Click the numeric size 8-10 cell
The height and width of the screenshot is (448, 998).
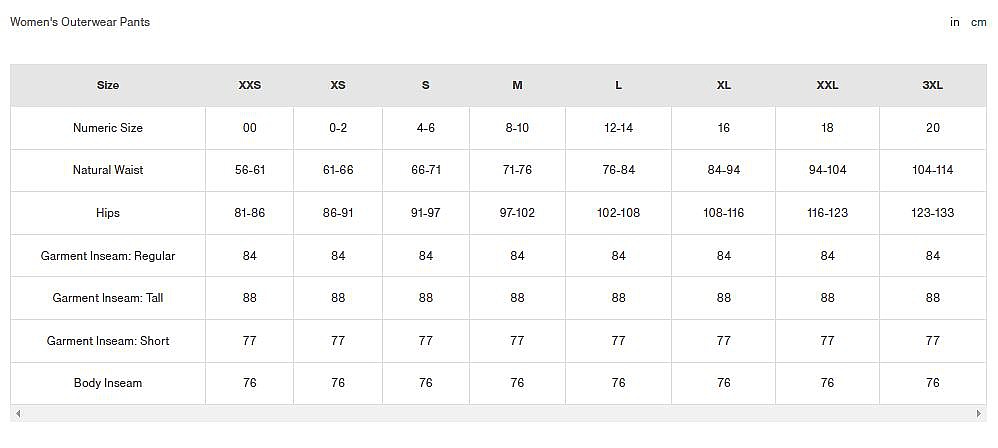click(x=517, y=128)
